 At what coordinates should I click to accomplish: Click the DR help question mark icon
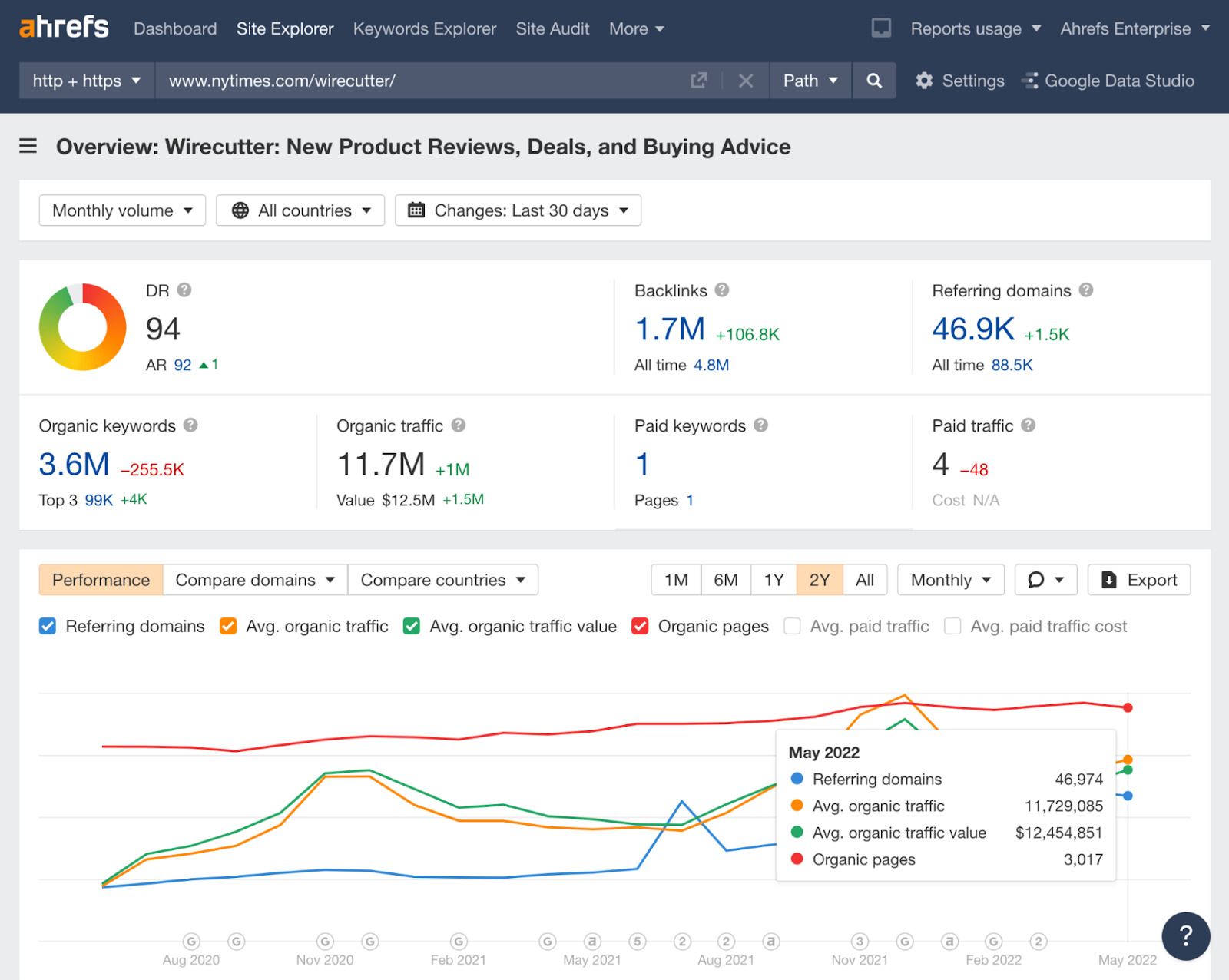184,290
